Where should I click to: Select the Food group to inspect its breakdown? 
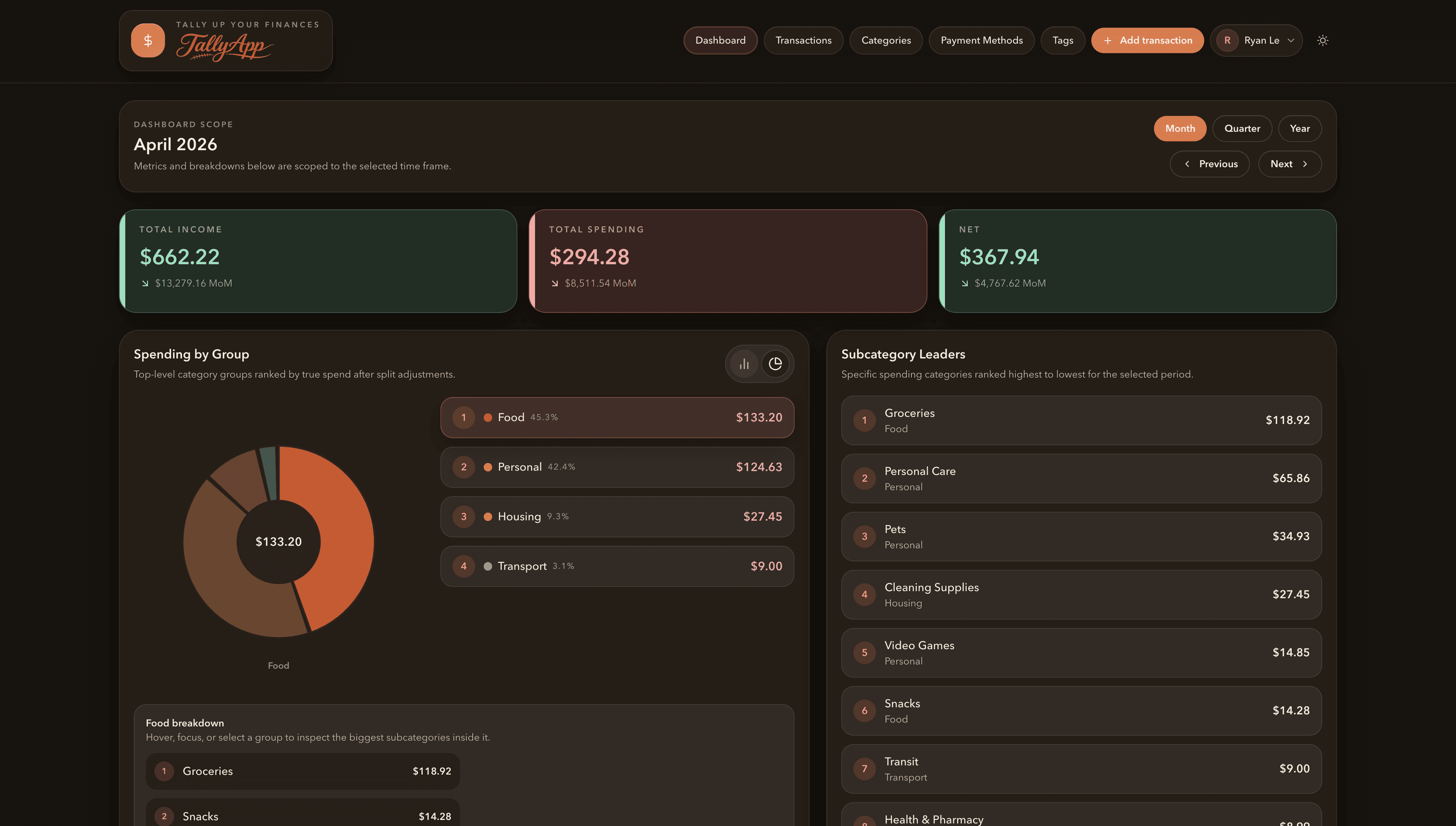[x=617, y=417]
